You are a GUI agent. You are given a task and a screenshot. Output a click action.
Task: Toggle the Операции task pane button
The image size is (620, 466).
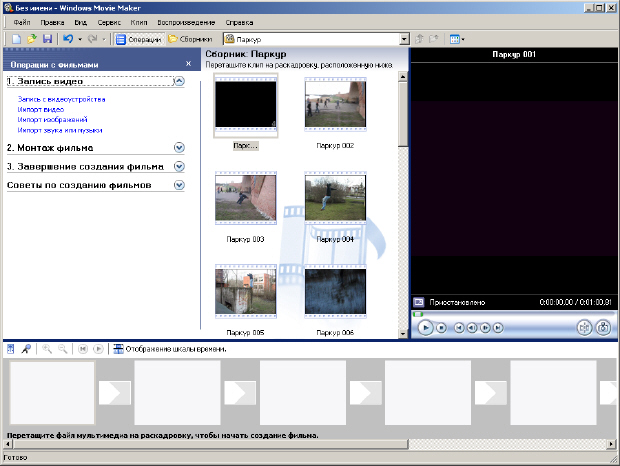coord(138,39)
